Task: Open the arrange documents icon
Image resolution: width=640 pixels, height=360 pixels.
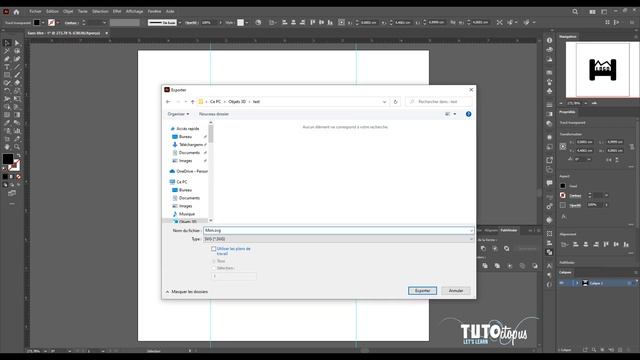Action: [x=592, y=11]
